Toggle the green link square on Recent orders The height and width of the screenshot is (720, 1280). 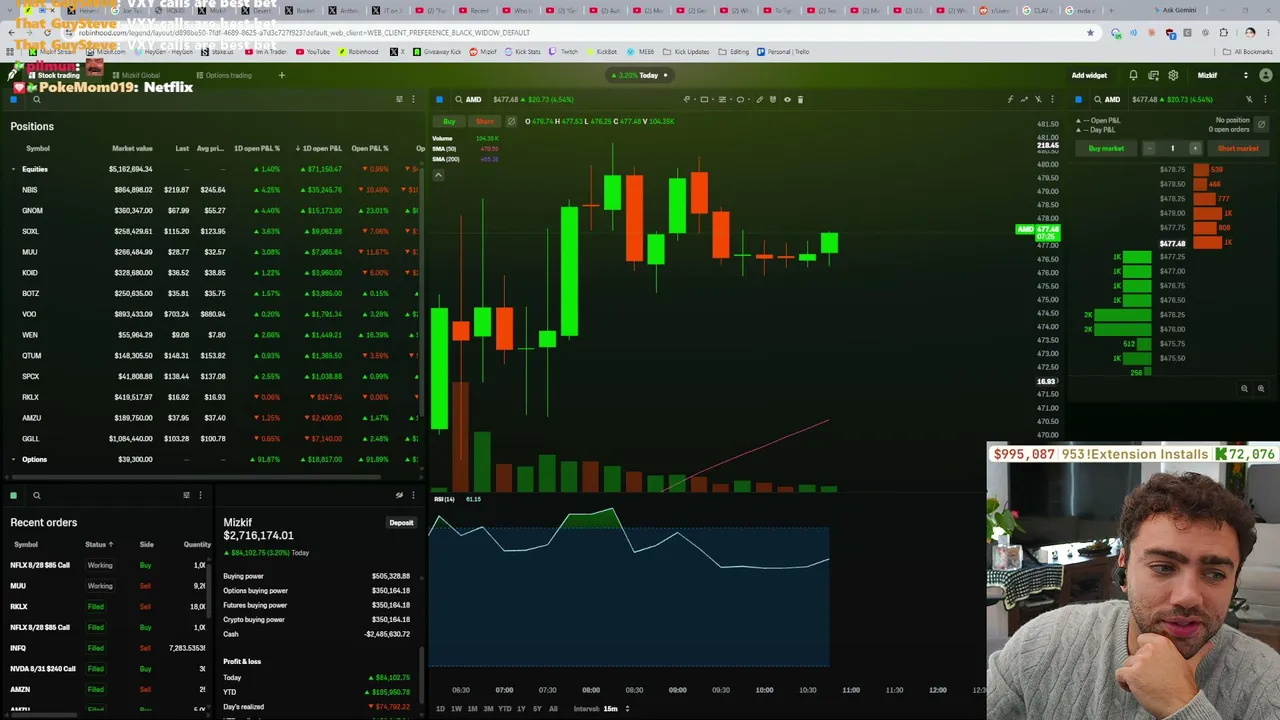(13, 495)
